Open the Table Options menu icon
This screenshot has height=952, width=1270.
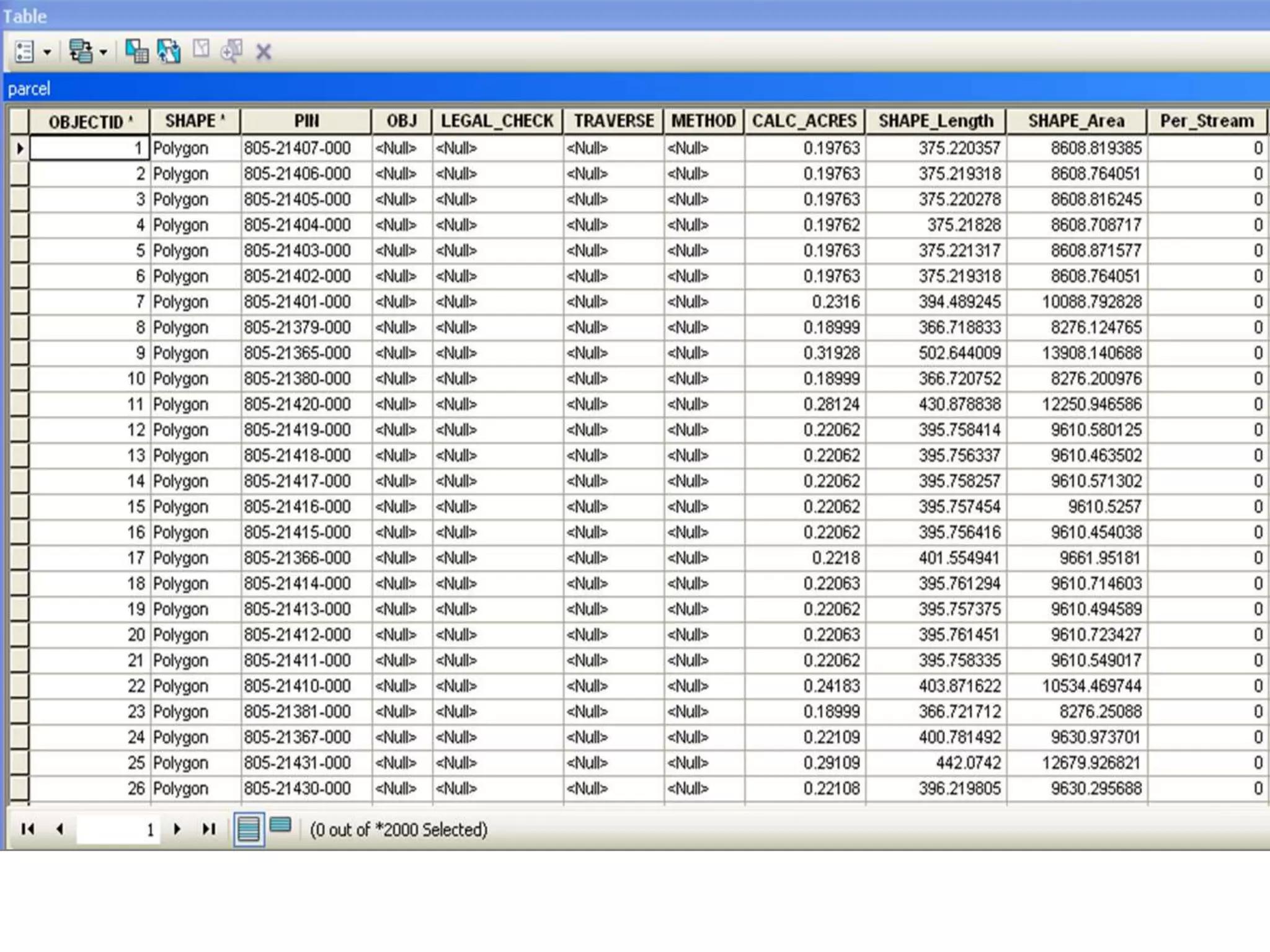coord(24,52)
